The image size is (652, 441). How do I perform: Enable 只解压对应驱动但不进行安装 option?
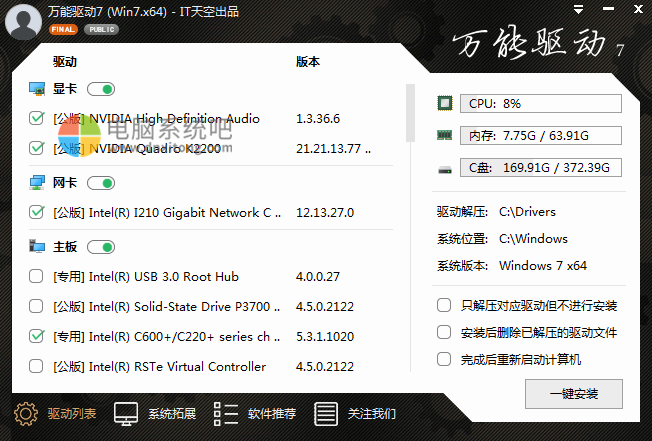[x=444, y=305]
